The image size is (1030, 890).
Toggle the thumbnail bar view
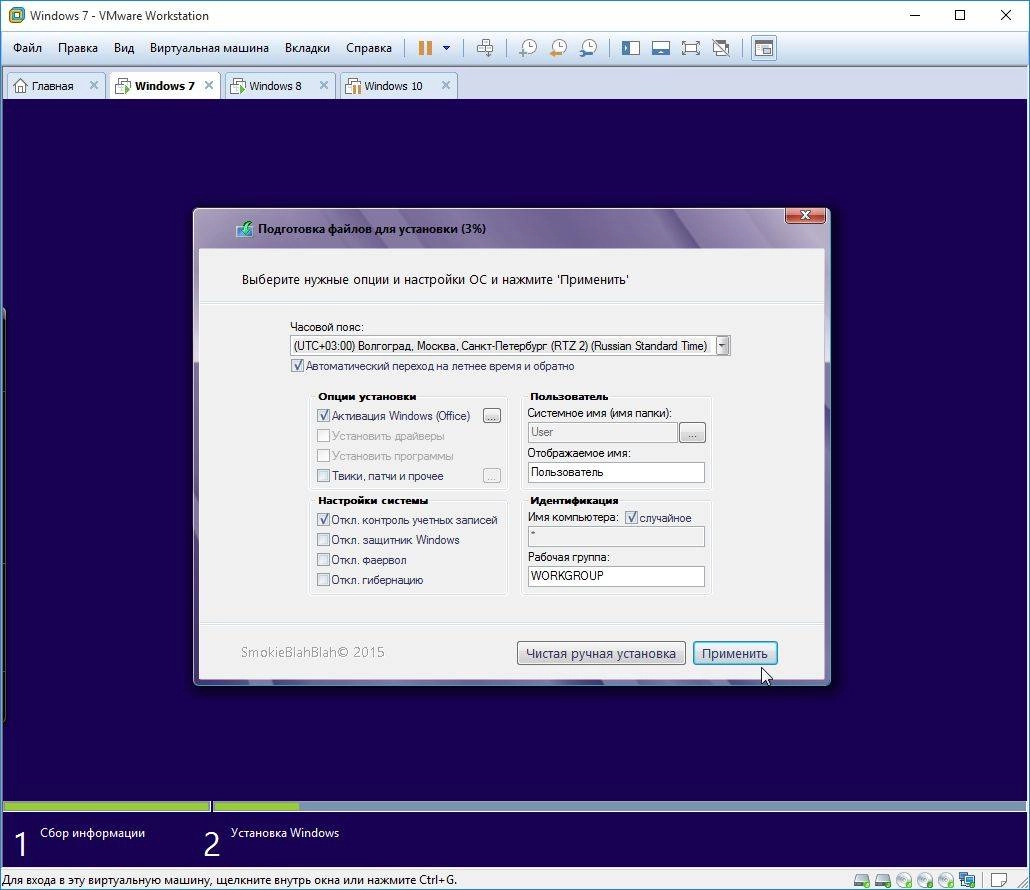[661, 48]
